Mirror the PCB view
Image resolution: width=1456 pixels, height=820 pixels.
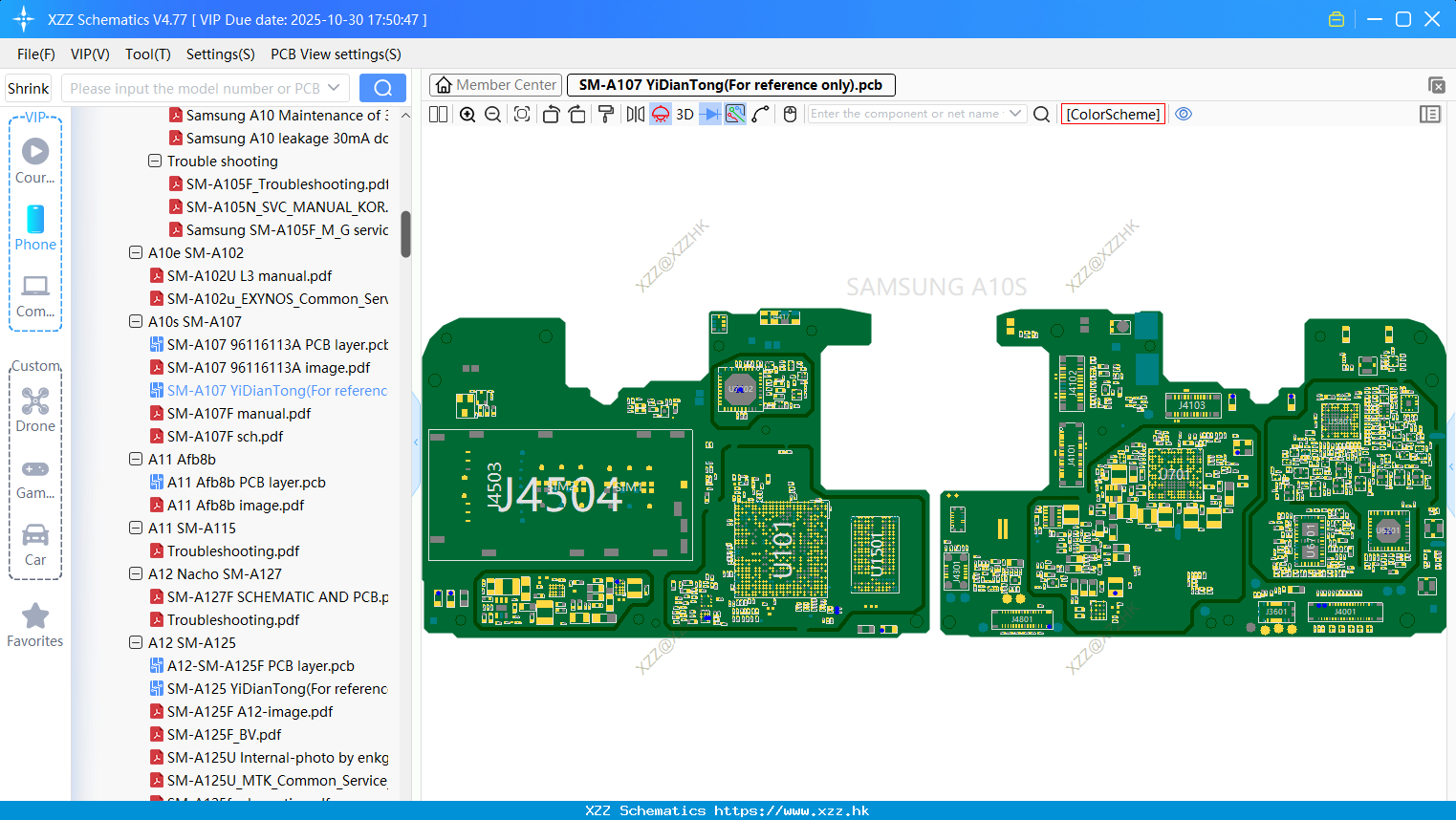pos(635,114)
